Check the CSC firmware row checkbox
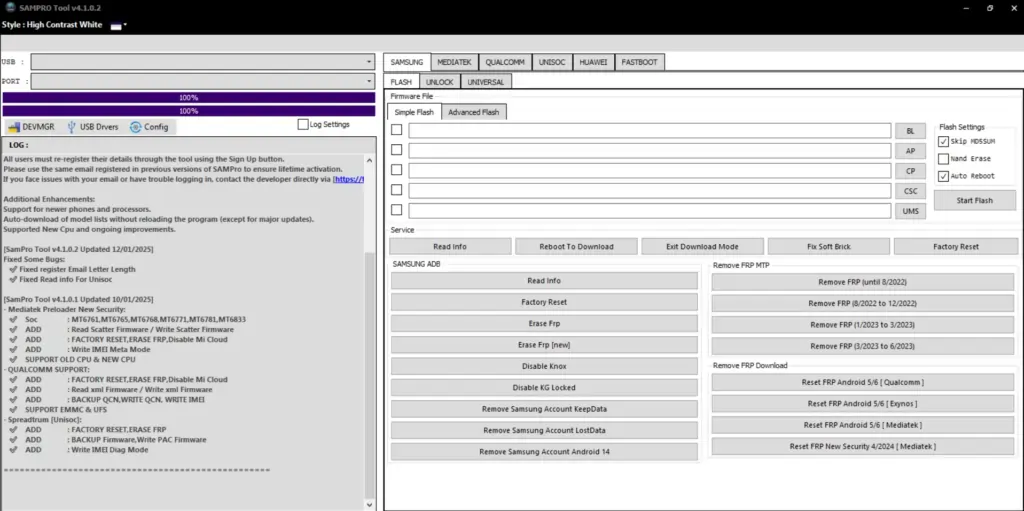 (396, 190)
